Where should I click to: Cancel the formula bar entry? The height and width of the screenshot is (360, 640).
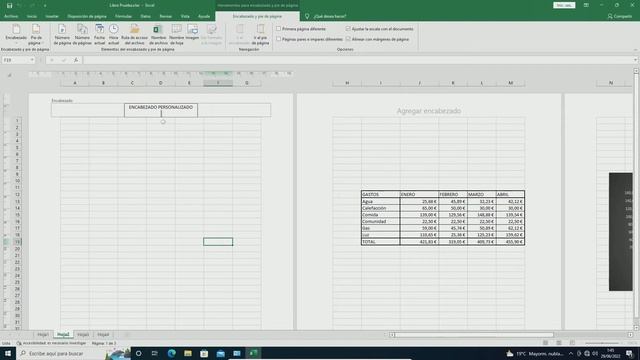(x=52, y=60)
